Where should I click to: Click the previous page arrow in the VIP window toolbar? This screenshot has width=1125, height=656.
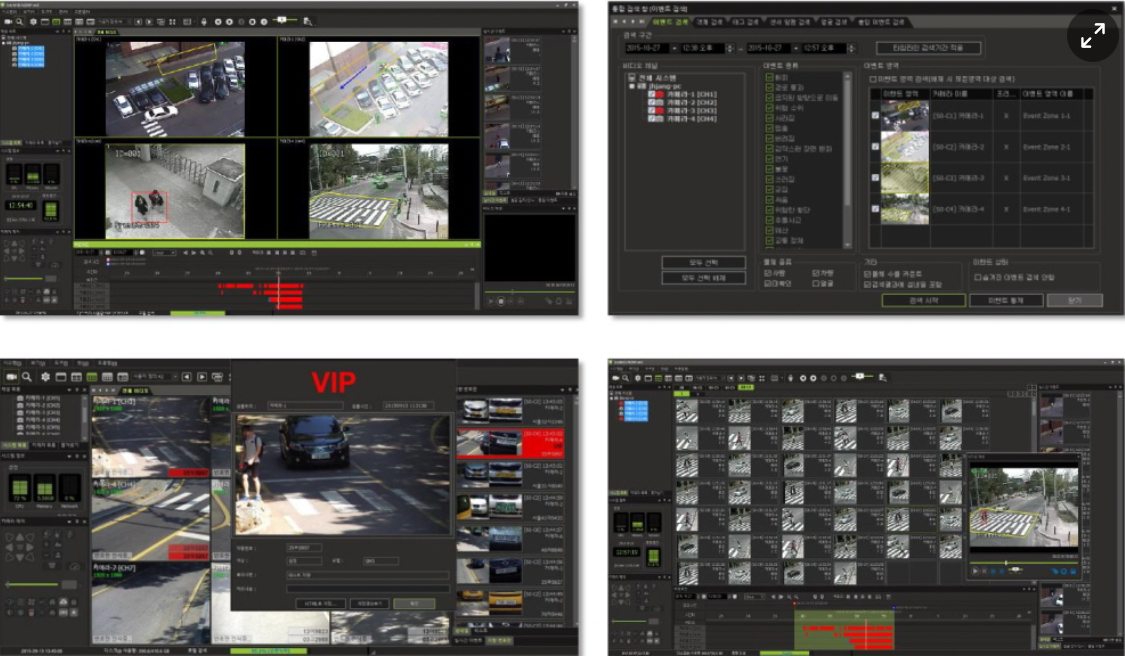tap(187, 376)
